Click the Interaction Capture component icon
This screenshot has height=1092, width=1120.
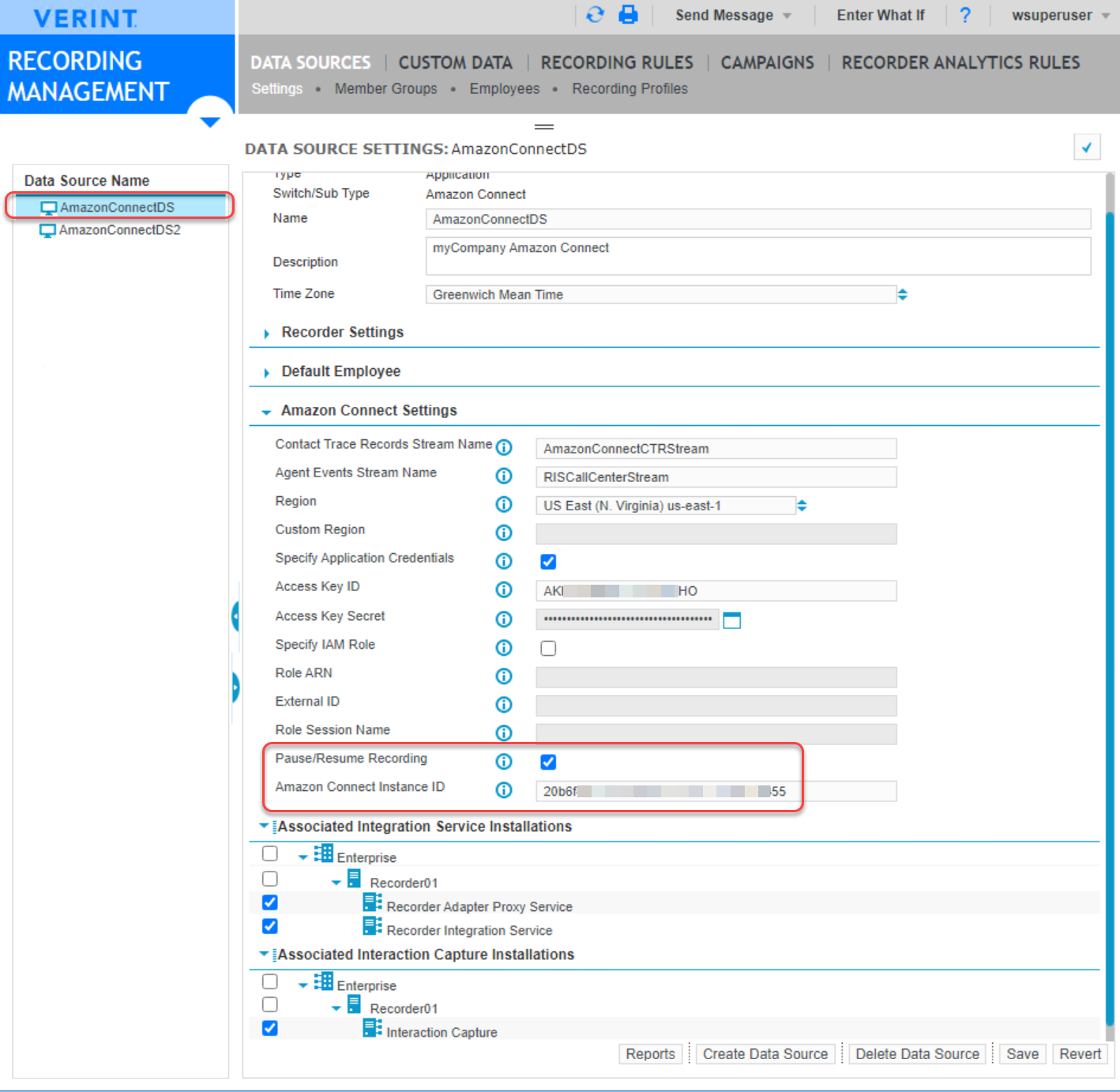[x=372, y=1027]
